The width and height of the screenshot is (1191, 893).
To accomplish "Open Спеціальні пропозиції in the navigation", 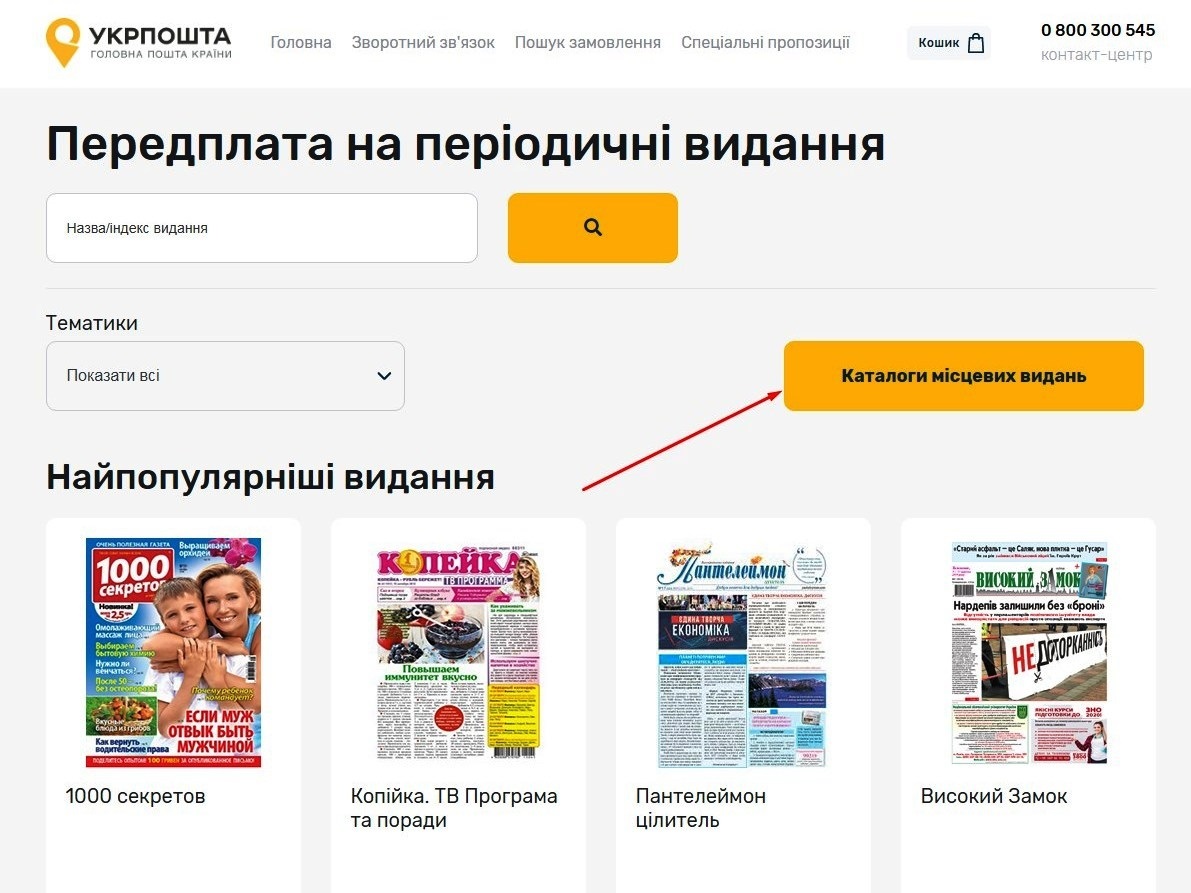I will [x=765, y=43].
